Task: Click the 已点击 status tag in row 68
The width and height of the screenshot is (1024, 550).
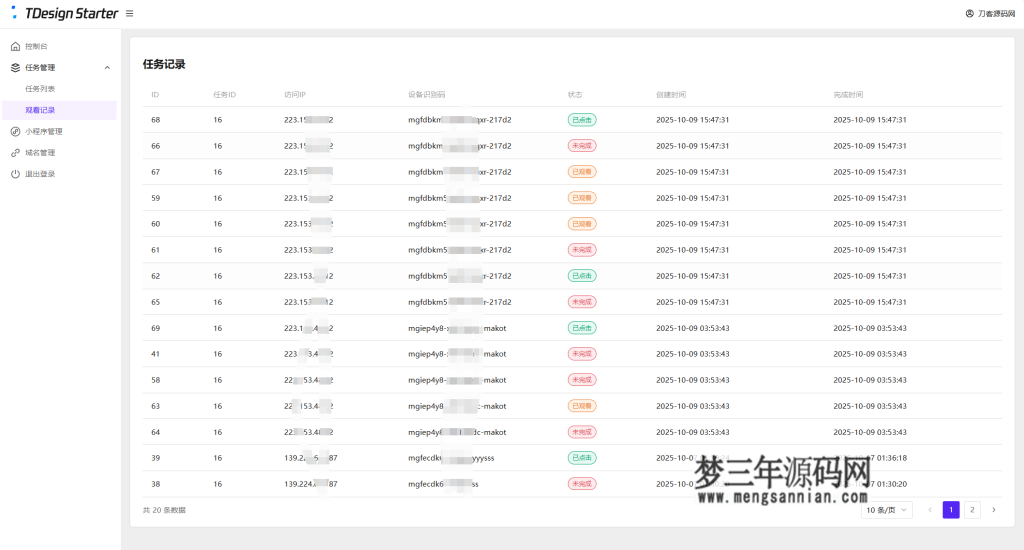Action: point(582,120)
